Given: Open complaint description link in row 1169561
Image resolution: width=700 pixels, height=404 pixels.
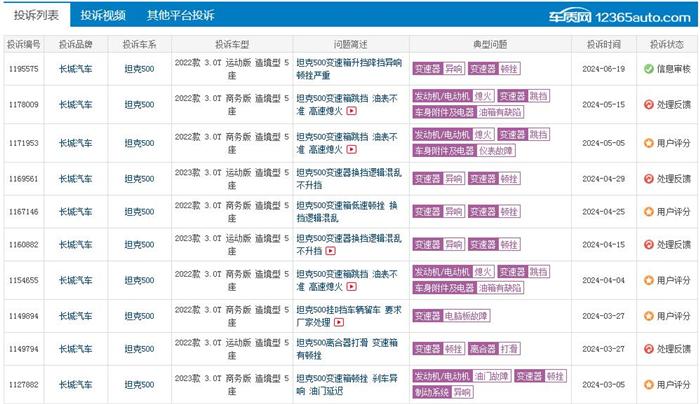Looking at the screenshot, I should click(349, 179).
